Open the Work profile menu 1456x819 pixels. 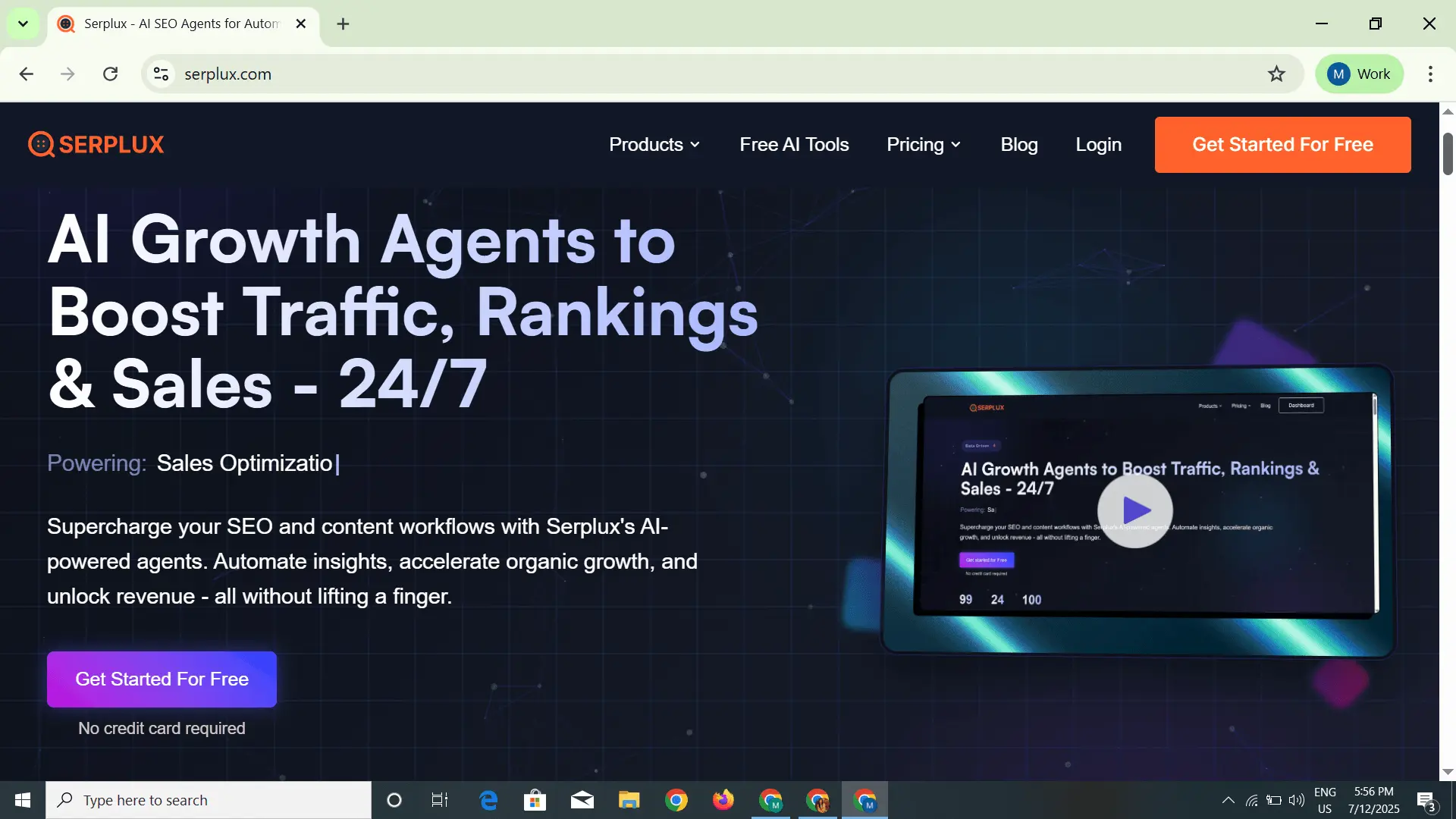pos(1360,74)
